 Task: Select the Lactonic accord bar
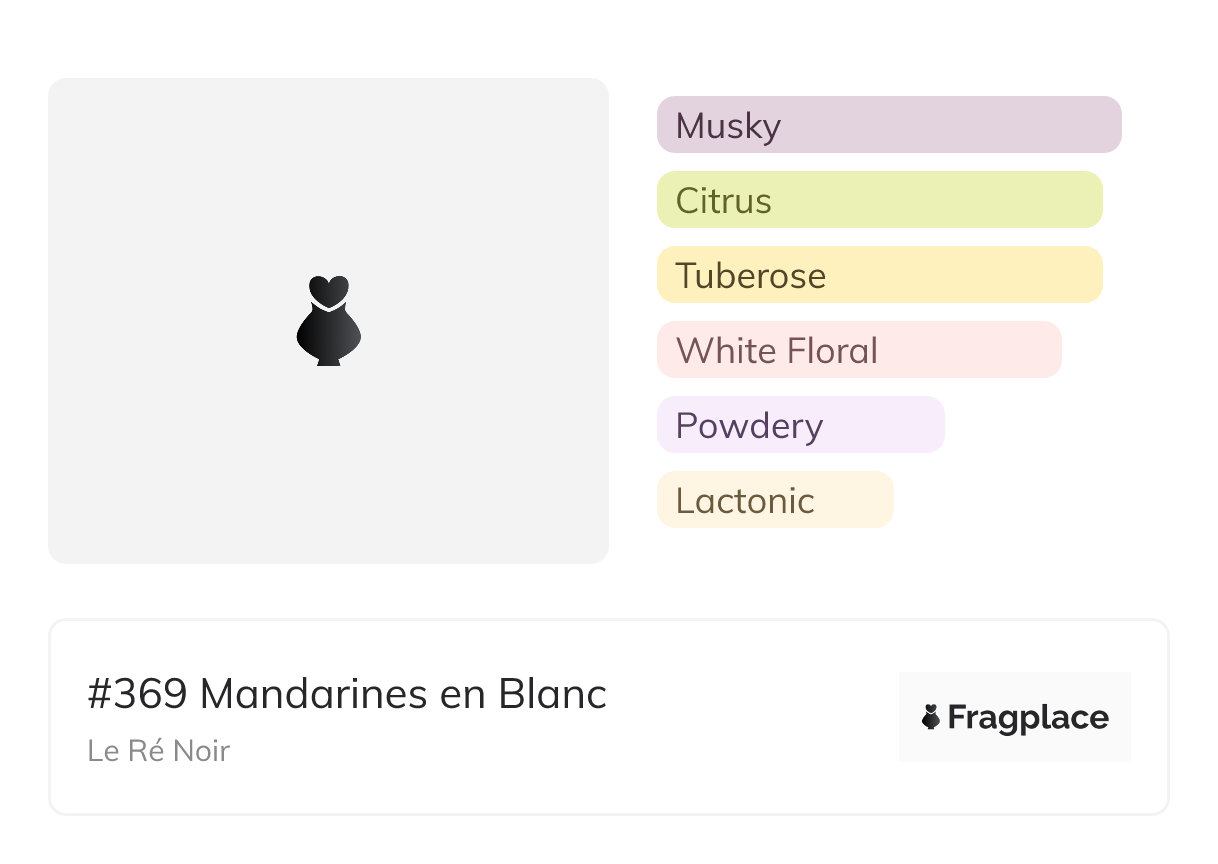tap(774, 500)
